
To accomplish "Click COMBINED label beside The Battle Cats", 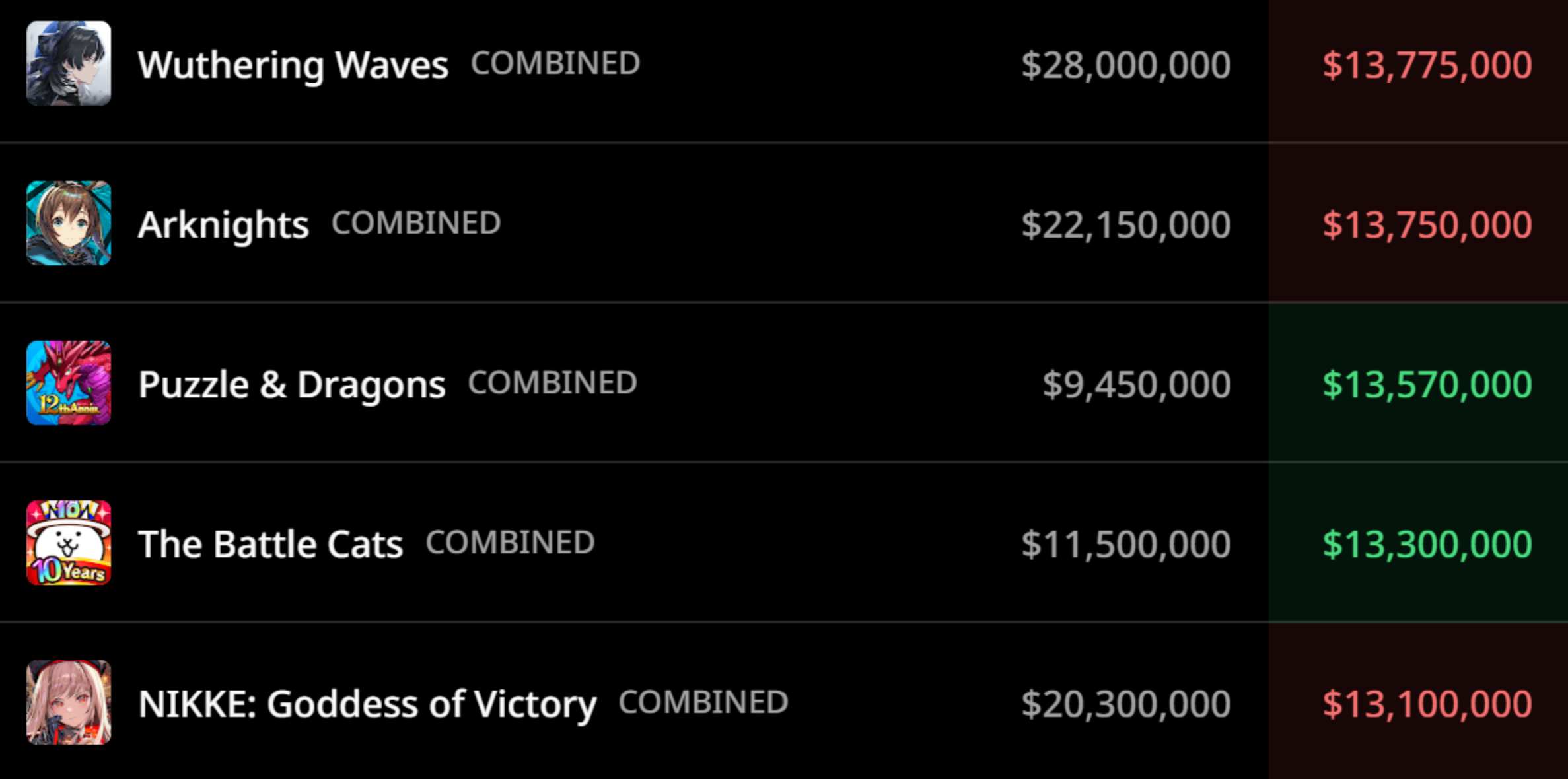I will point(511,543).
